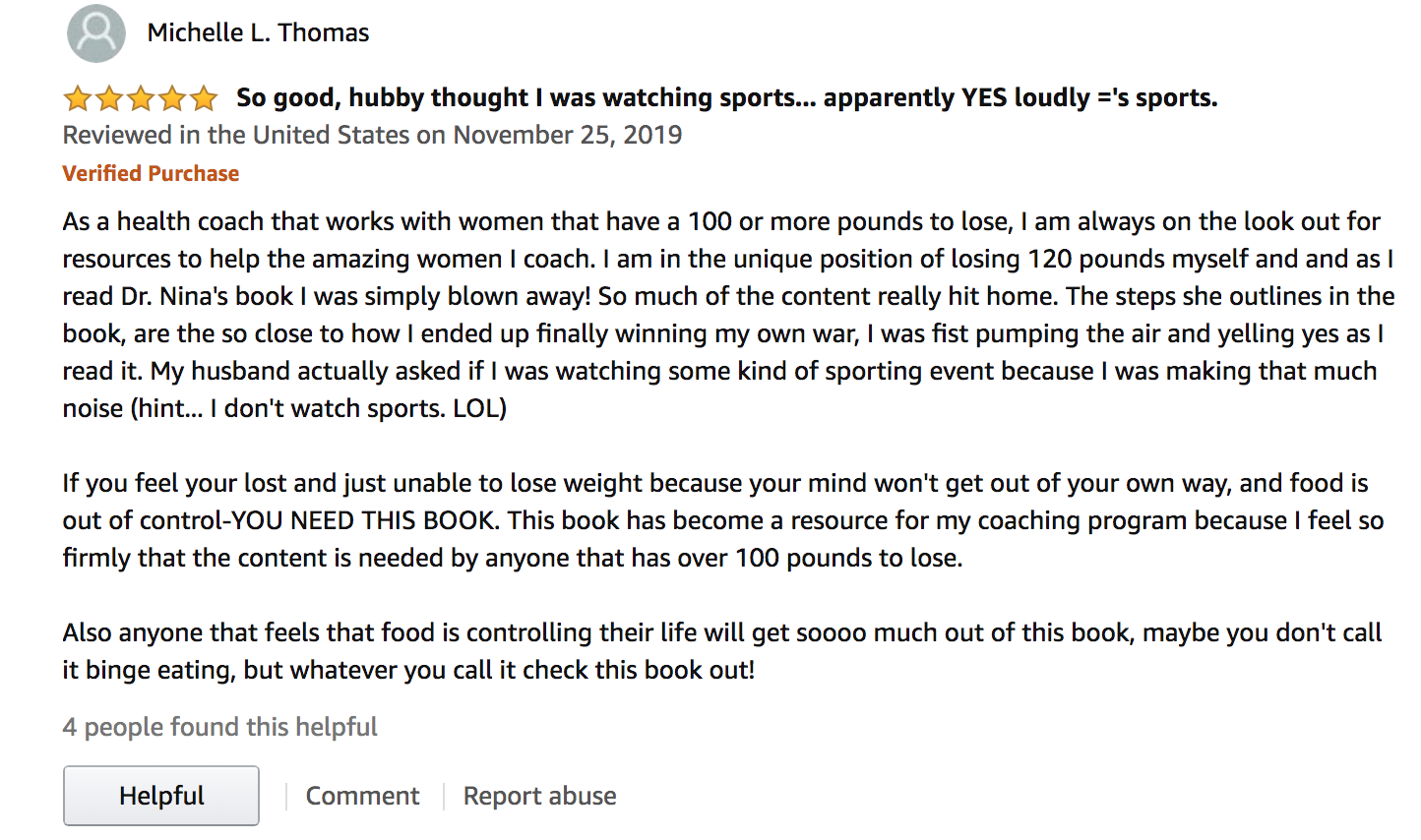Click the third rating star
Screen dimensions: 1421x840
click(141, 98)
